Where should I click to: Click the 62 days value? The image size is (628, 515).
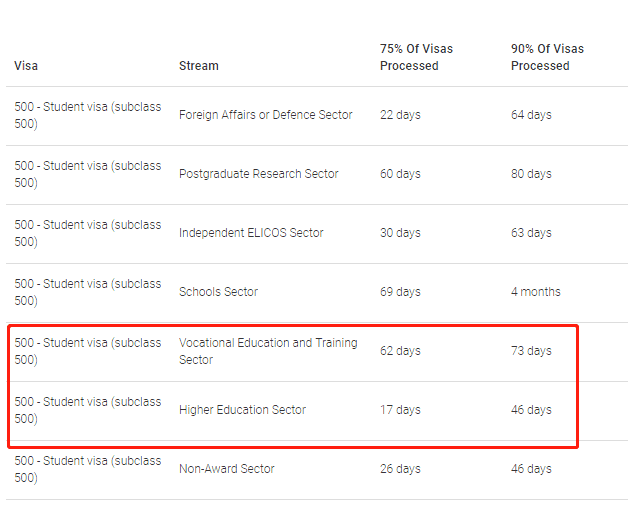click(x=400, y=351)
